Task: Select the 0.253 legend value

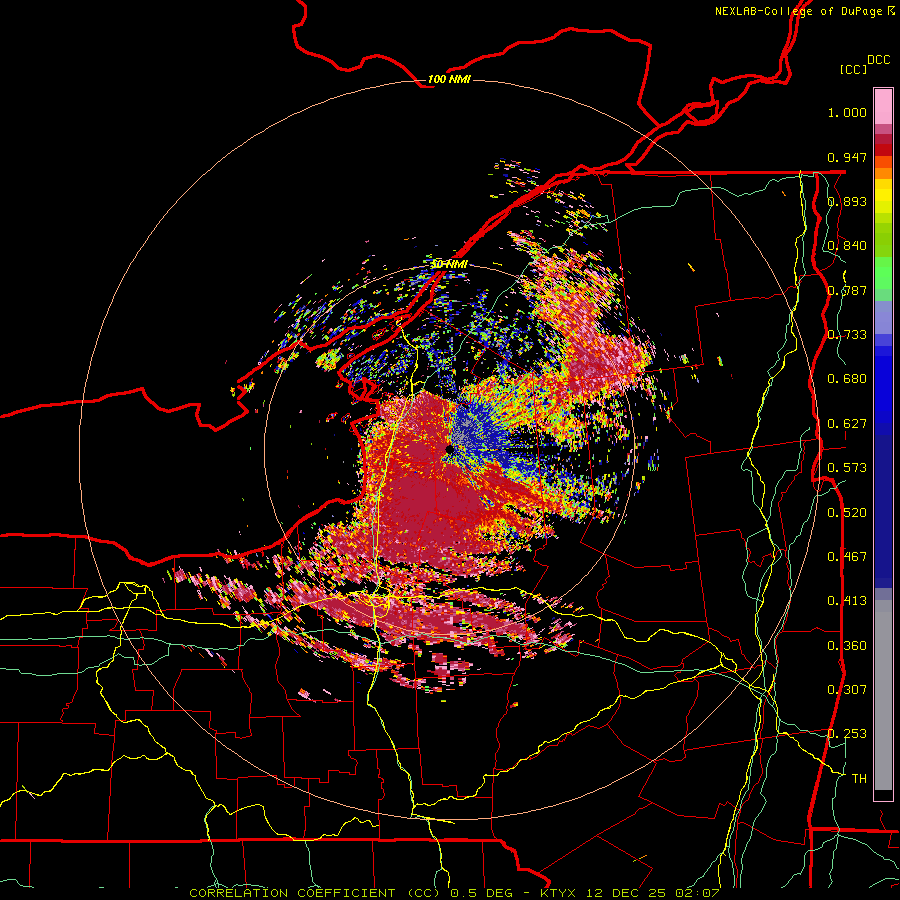Action: click(847, 734)
